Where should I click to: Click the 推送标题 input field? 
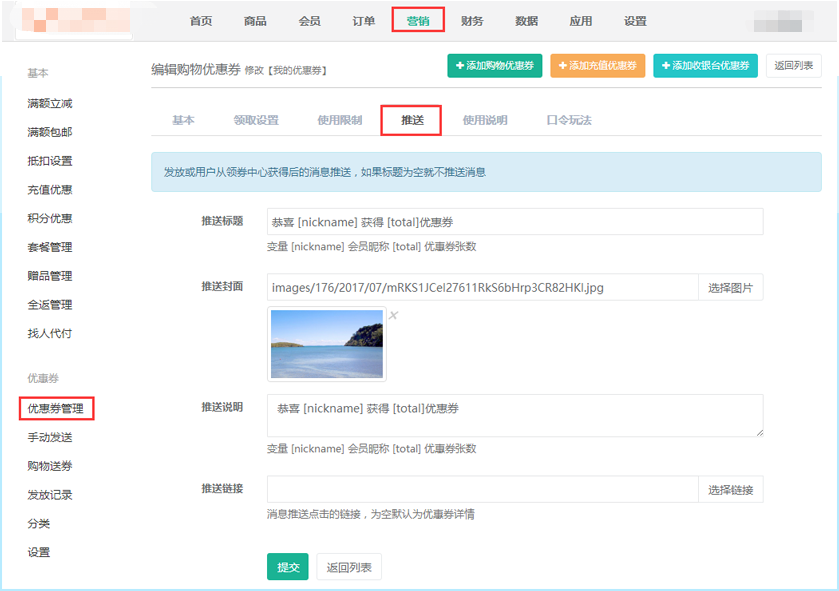515,222
